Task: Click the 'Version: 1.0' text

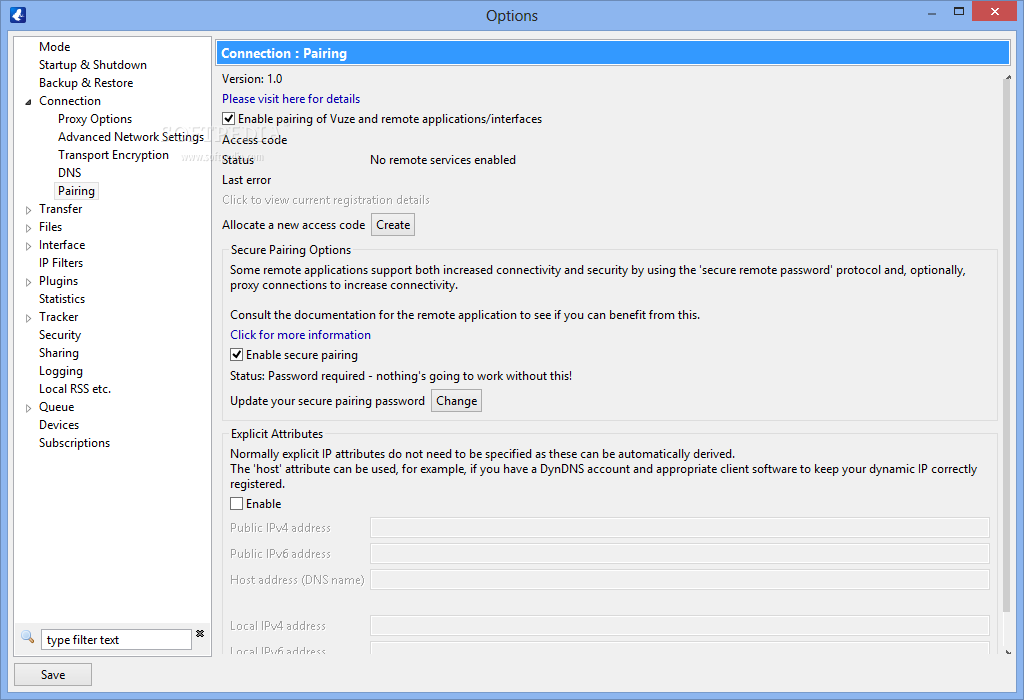Action: 252,79
